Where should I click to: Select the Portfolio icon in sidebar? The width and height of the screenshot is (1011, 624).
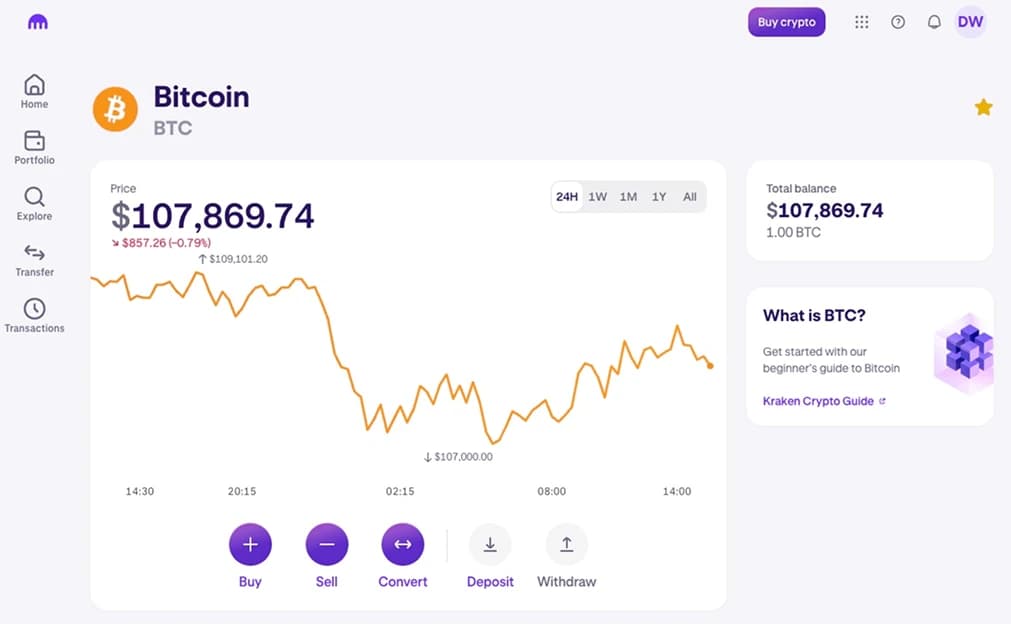[x=34, y=143]
